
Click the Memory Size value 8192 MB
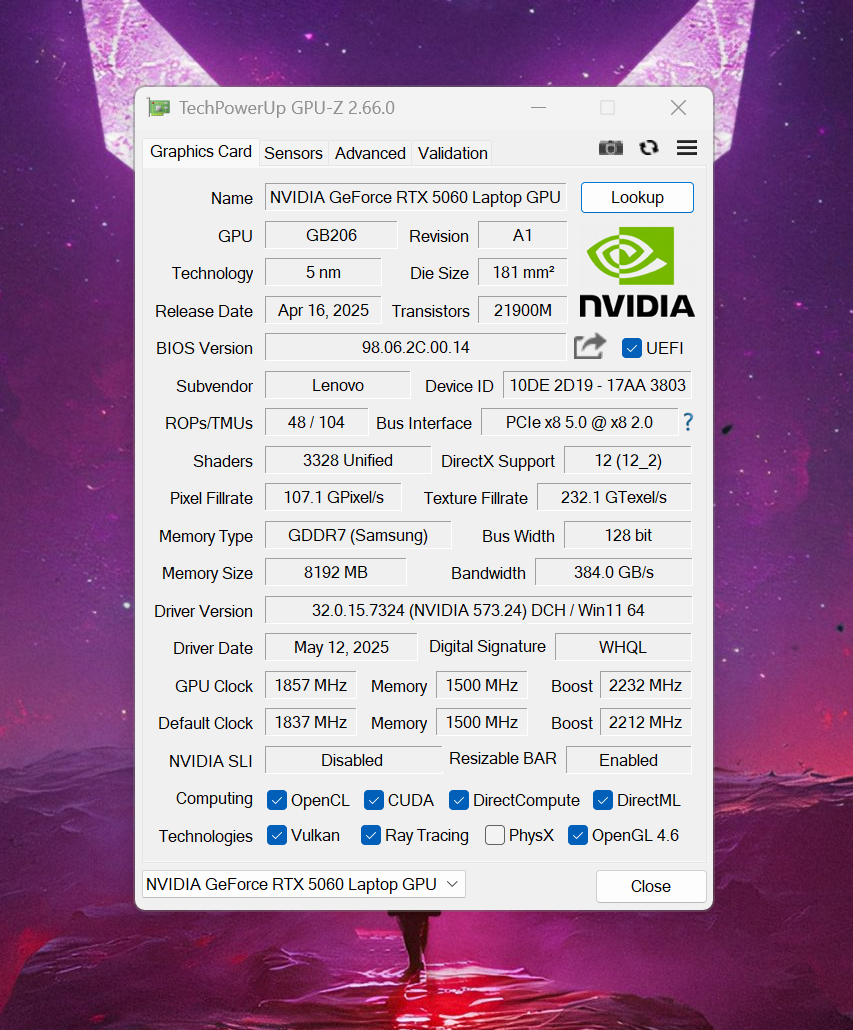[335, 572]
